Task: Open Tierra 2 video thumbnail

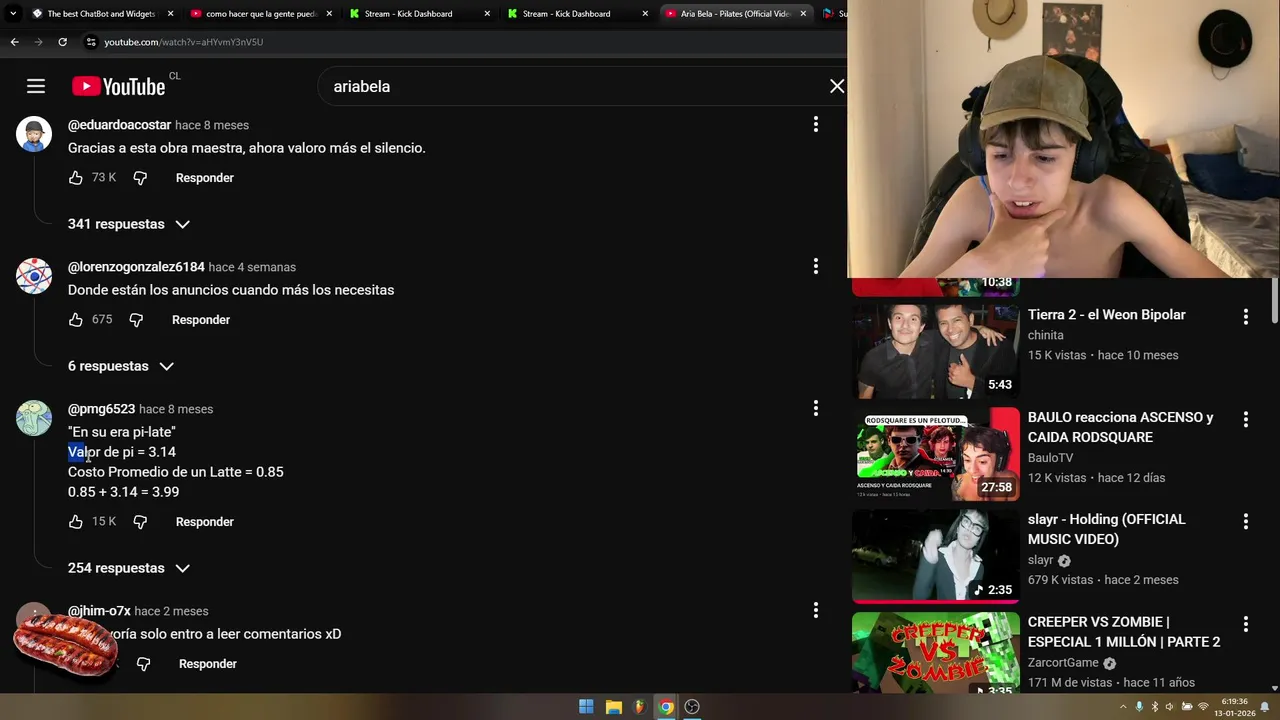Action: click(936, 351)
